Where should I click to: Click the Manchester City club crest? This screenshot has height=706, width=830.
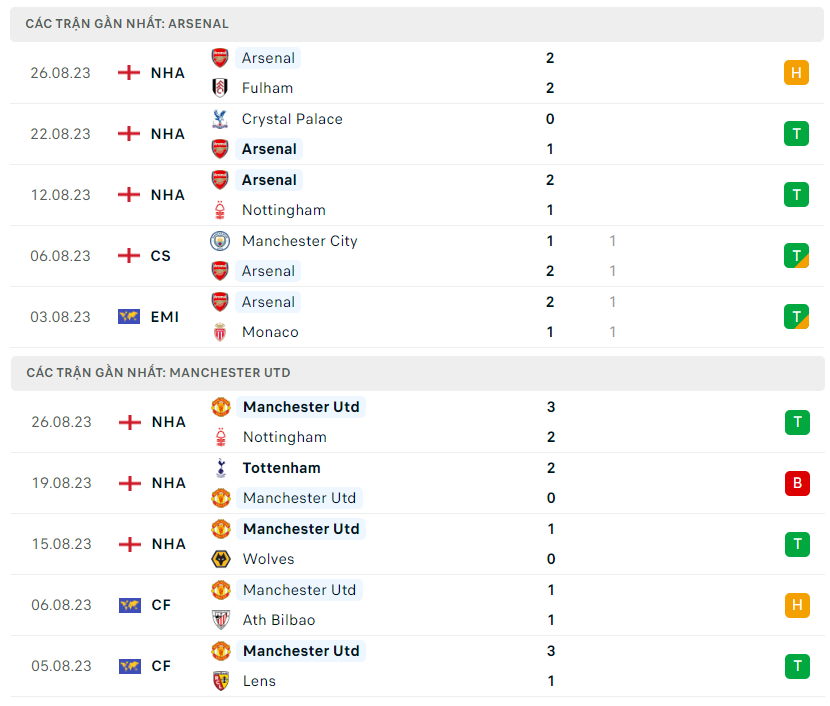pos(220,241)
